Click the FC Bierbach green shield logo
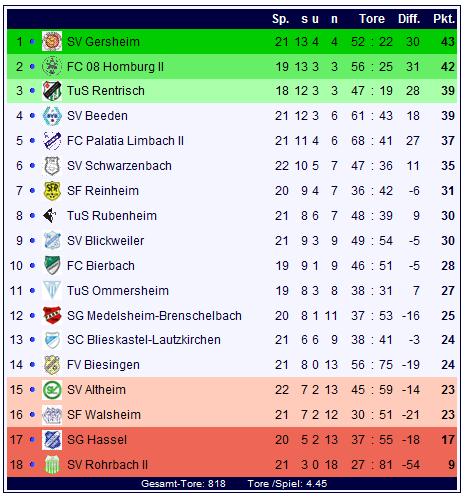 pos(52,265)
